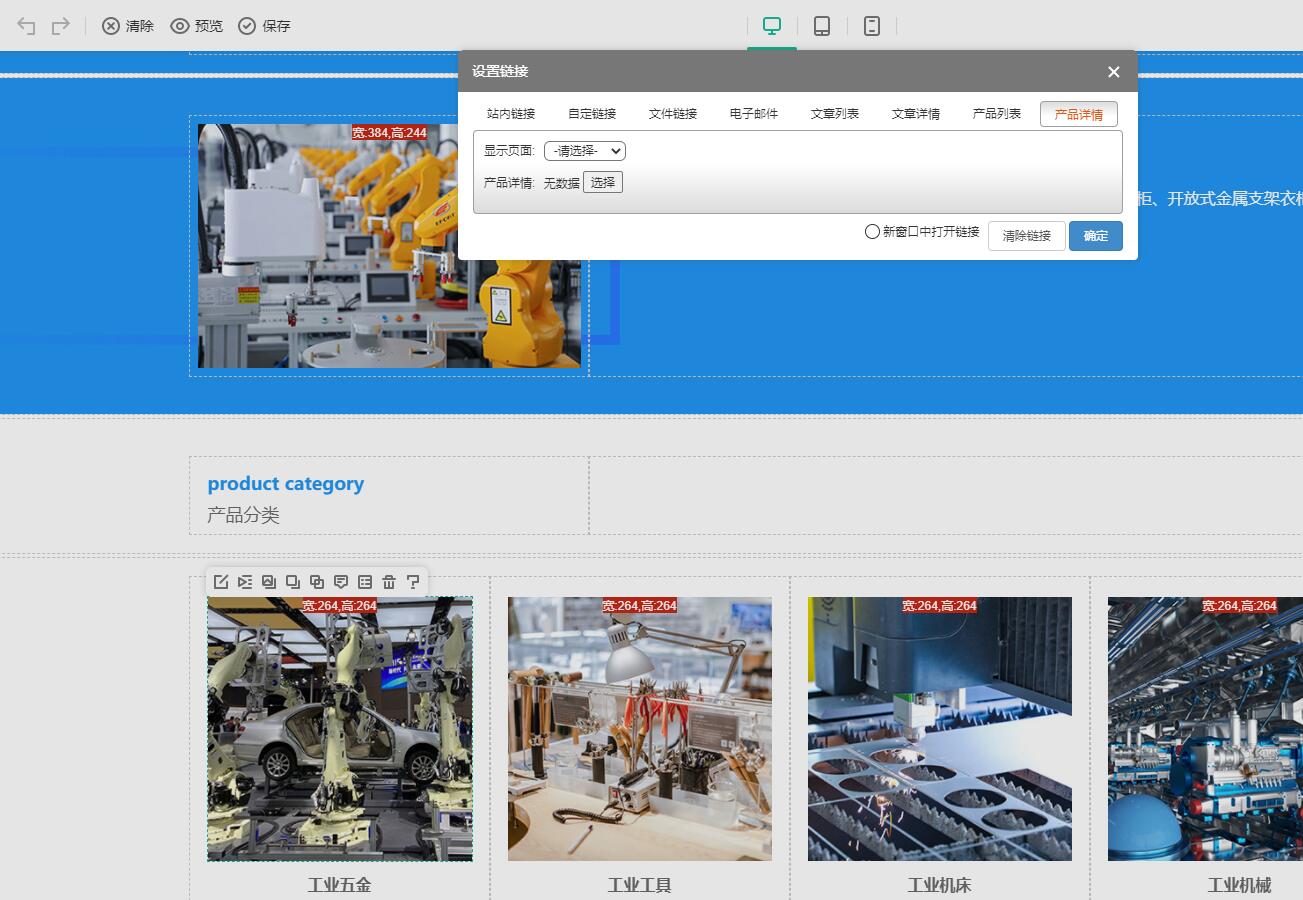Select the 站内链接 tab
Viewport: 1303px width, 900px height.
point(511,114)
